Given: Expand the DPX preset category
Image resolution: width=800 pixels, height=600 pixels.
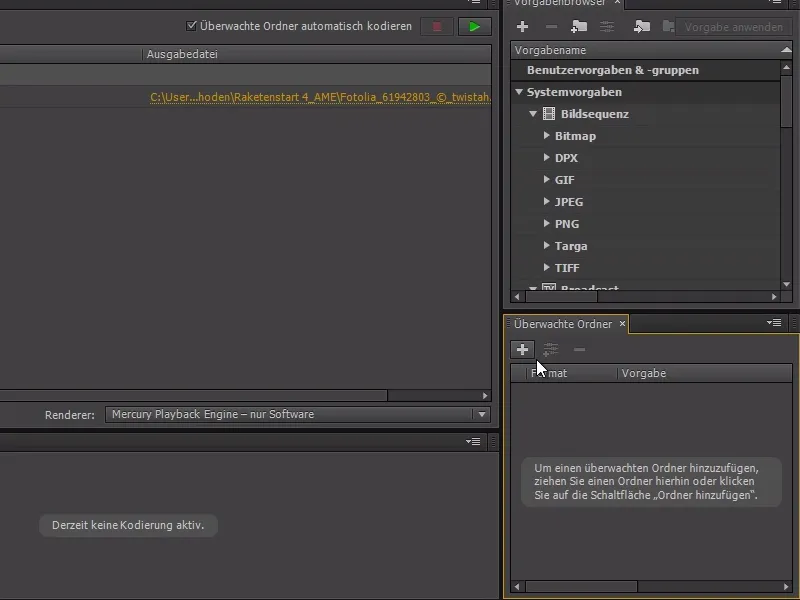Looking at the screenshot, I should (x=546, y=157).
